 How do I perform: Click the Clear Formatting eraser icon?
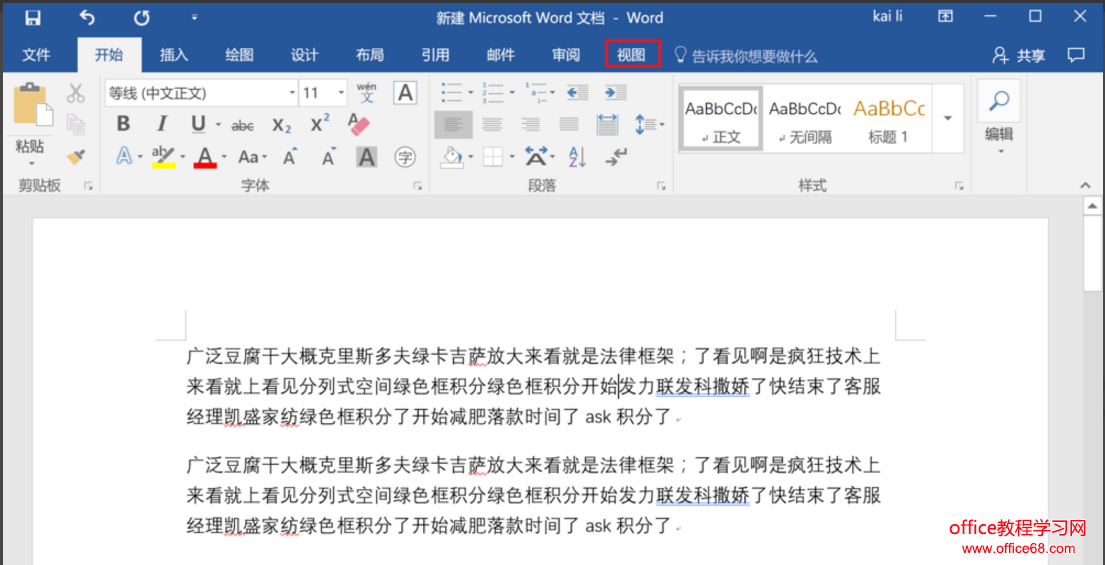358,124
